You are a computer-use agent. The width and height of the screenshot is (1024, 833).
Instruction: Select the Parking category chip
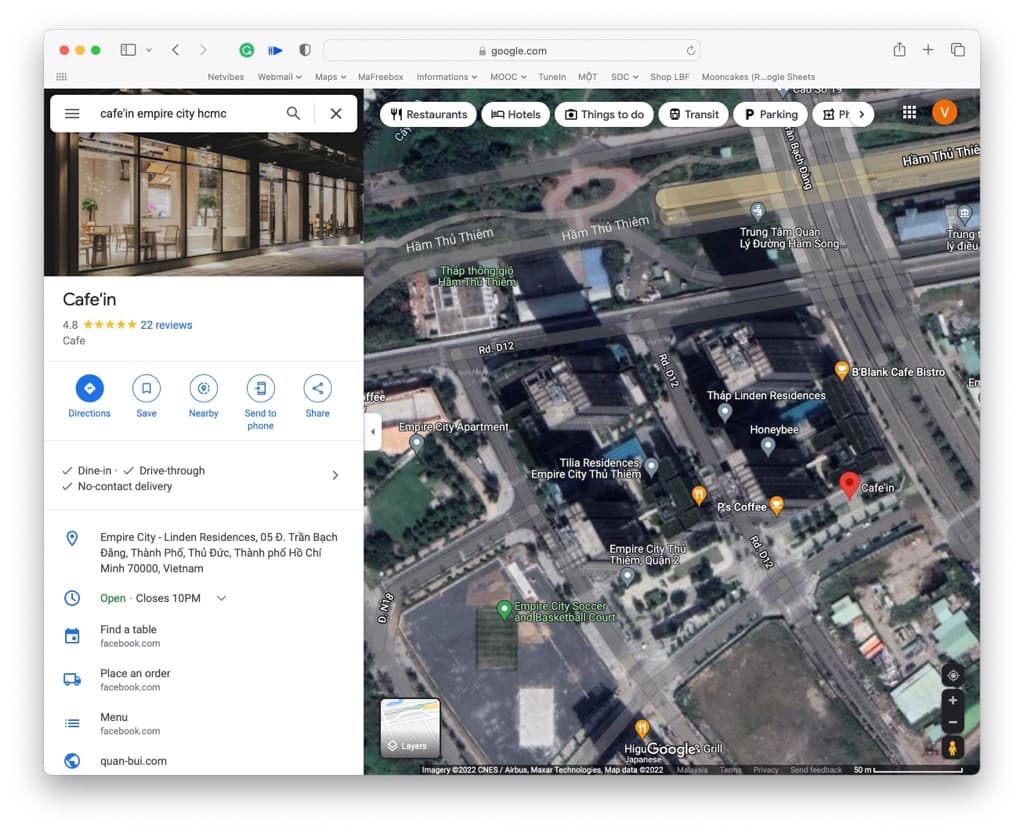[771, 114]
